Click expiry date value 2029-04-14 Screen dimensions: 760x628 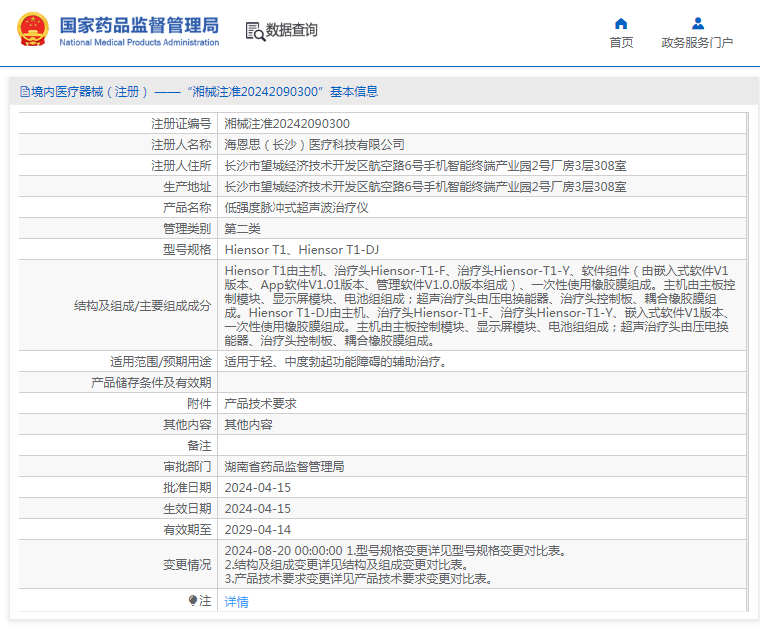257,530
